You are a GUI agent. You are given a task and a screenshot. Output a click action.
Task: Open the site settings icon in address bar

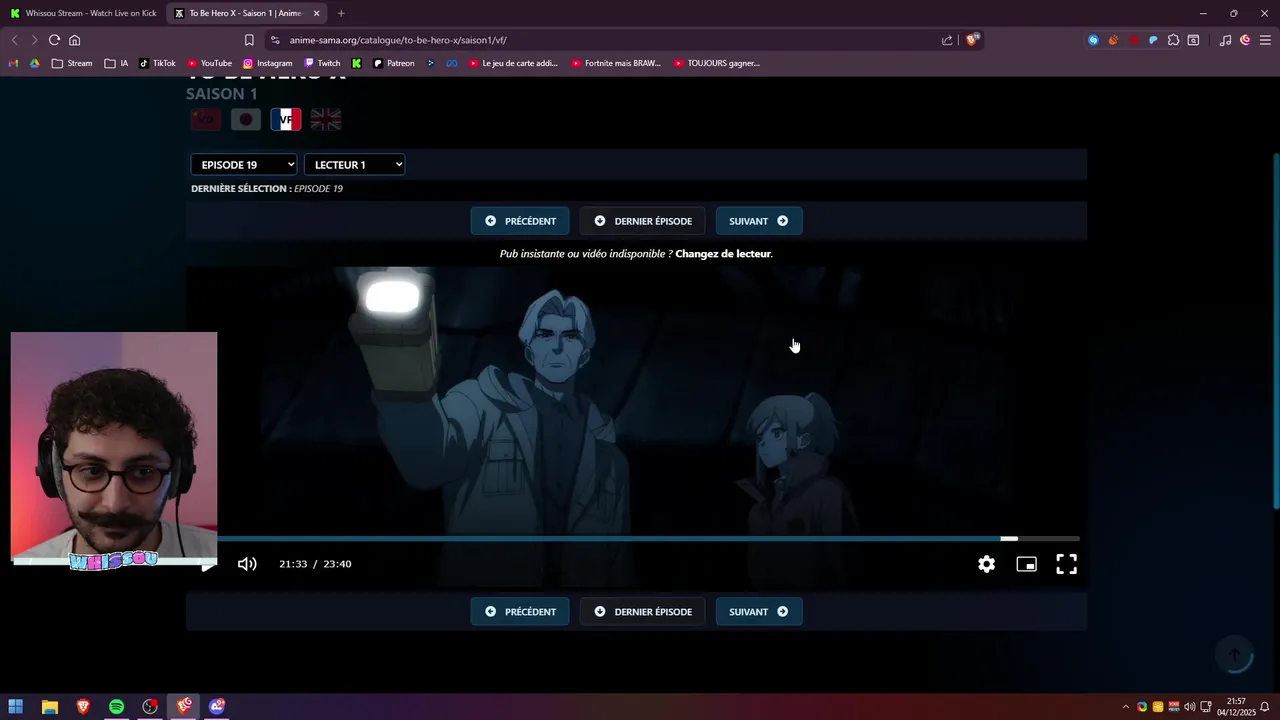point(275,40)
